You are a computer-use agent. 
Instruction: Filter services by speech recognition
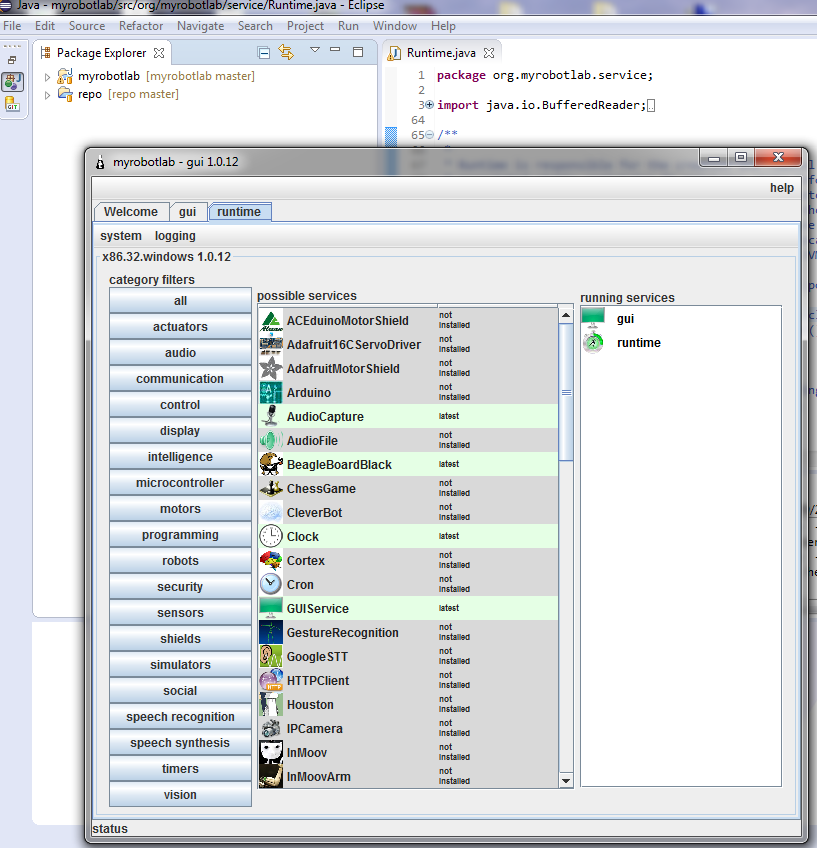[180, 717]
